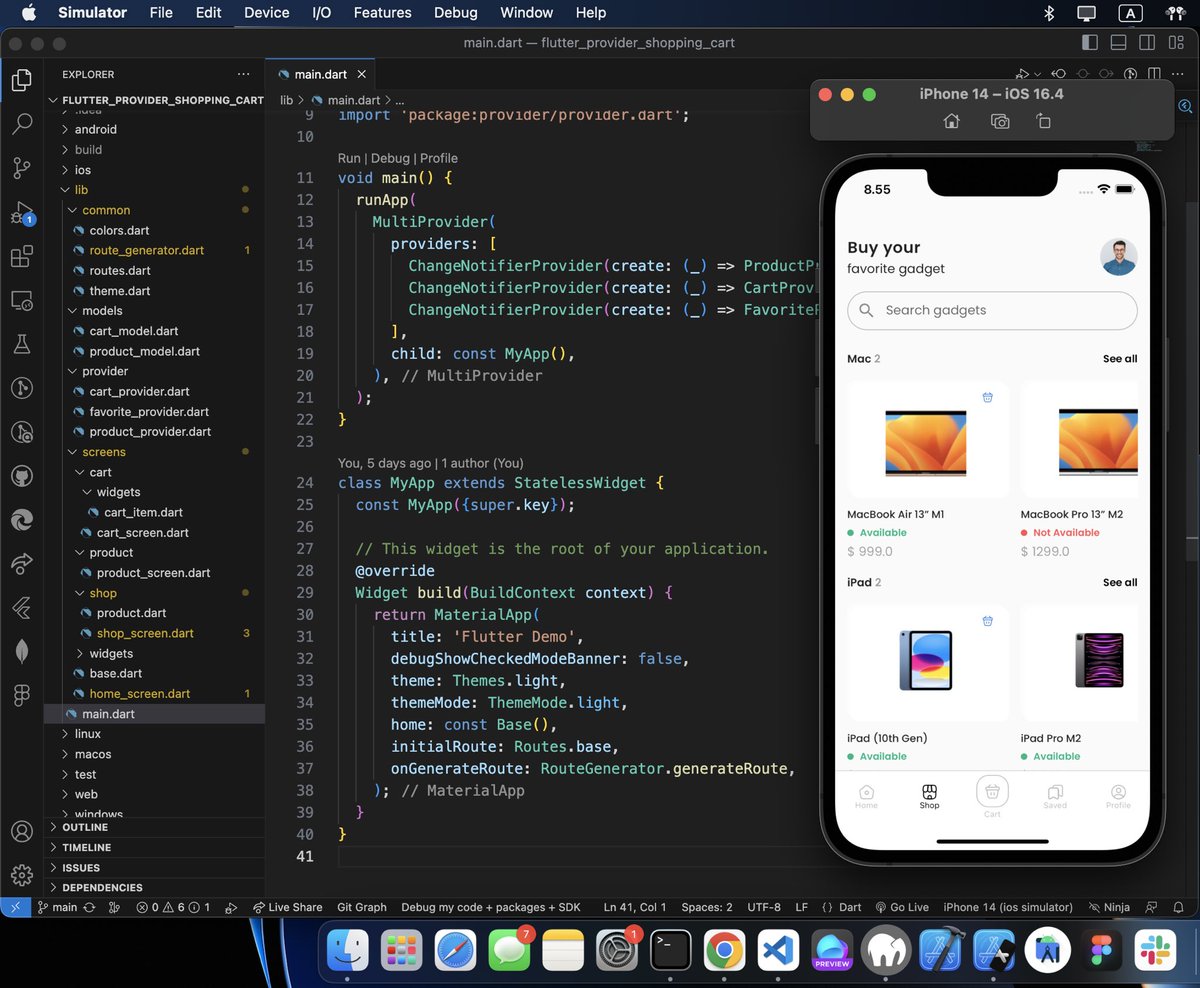This screenshot has height=988, width=1200.
Task: Click Simulator Screenshot camera icon
Action: pyautogui.click(x=1000, y=121)
